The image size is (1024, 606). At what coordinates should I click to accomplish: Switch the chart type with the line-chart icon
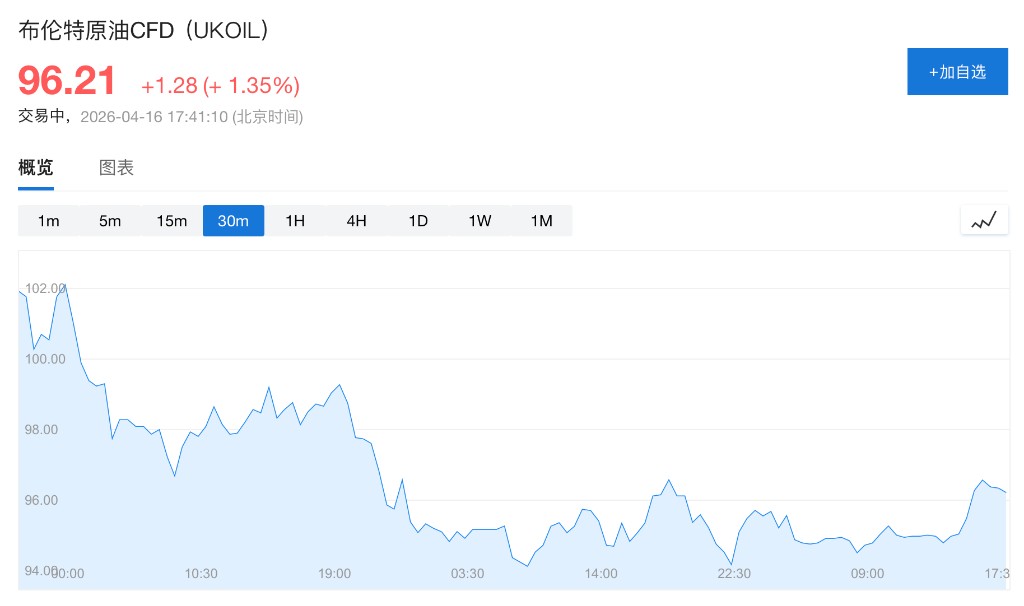coord(984,221)
